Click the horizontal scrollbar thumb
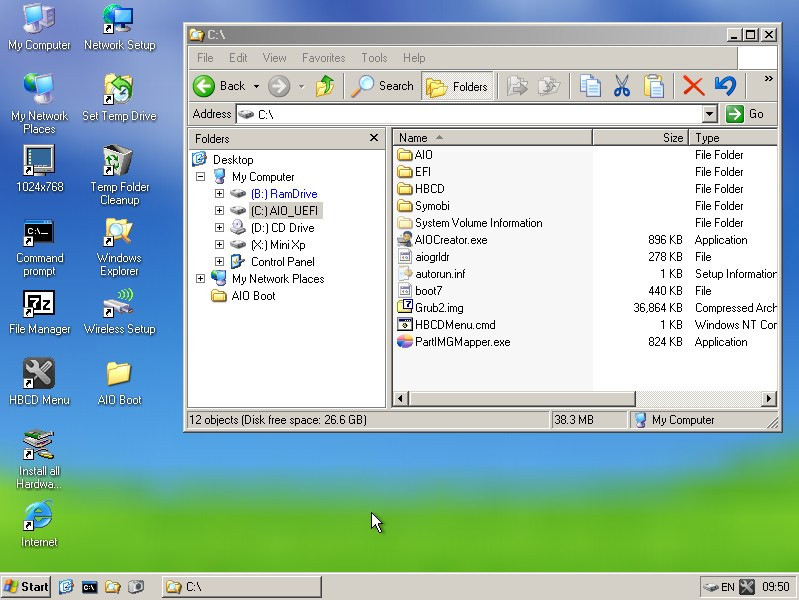The height and width of the screenshot is (600, 799). click(522, 399)
